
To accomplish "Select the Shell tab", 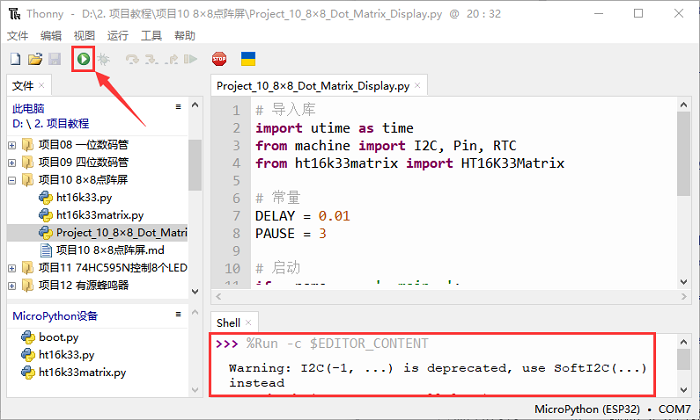I will [228, 323].
